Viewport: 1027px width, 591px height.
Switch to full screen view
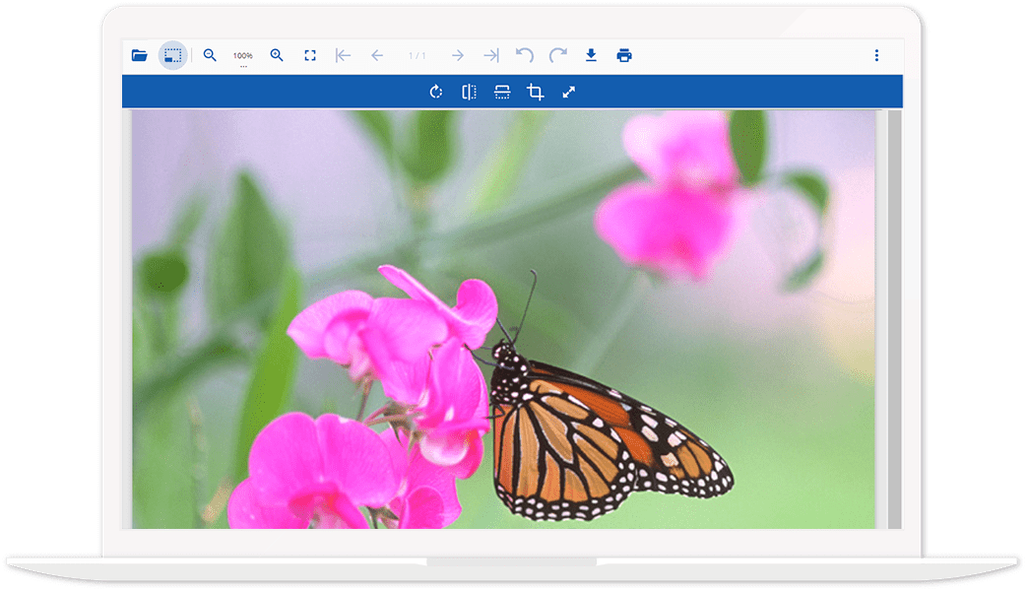pyautogui.click(x=310, y=56)
